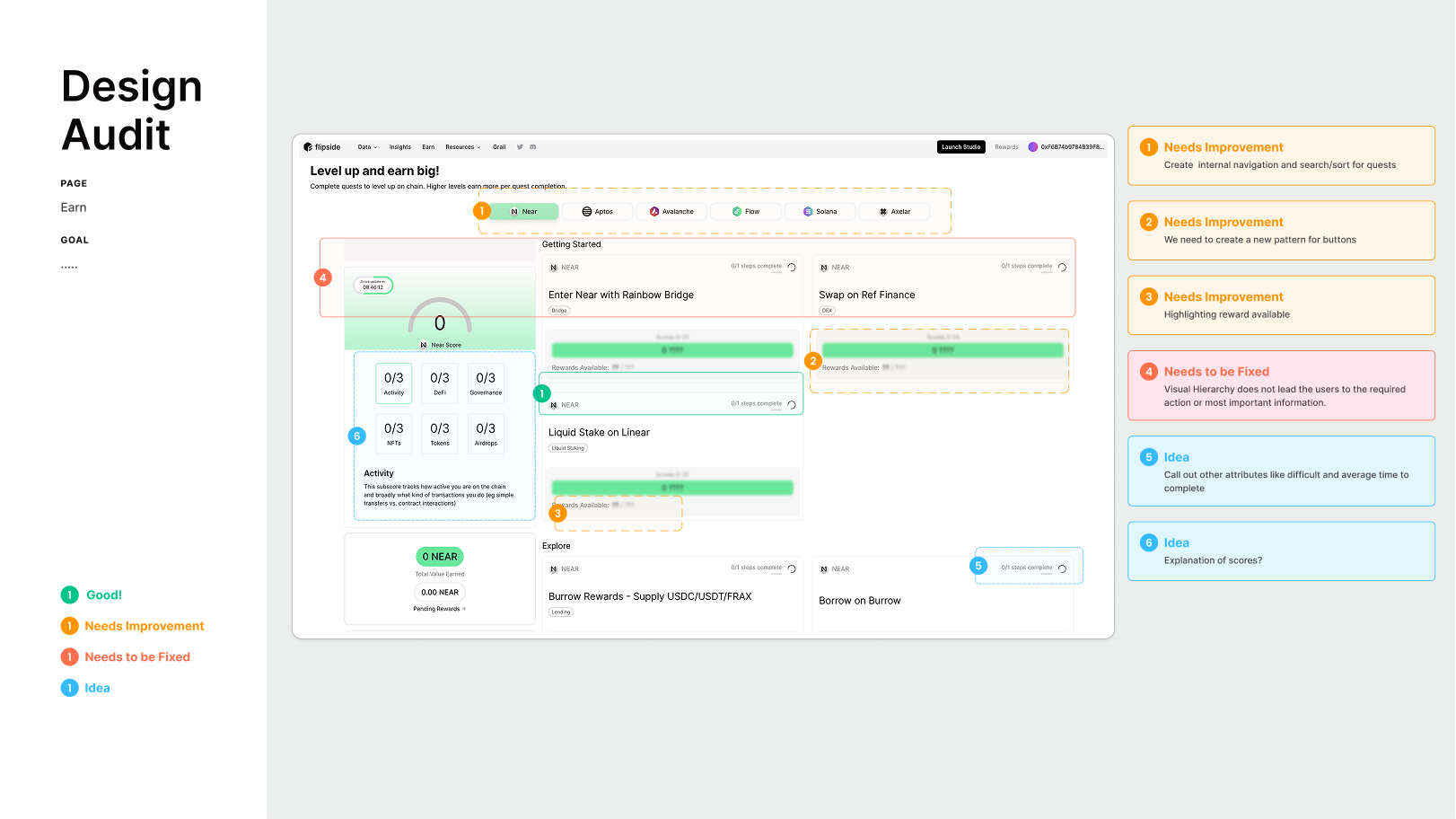Image resolution: width=1456 pixels, height=819 pixels.
Task: Click the NEAR chain icon on Borrow on Burrow card
Action: (824, 569)
